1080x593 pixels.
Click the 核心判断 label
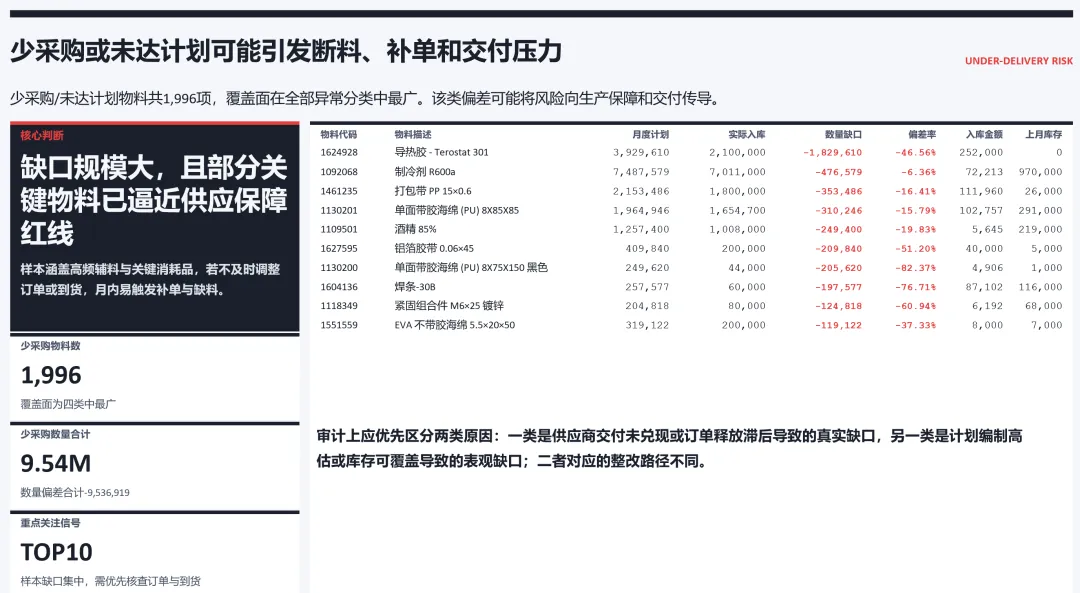coord(41,135)
